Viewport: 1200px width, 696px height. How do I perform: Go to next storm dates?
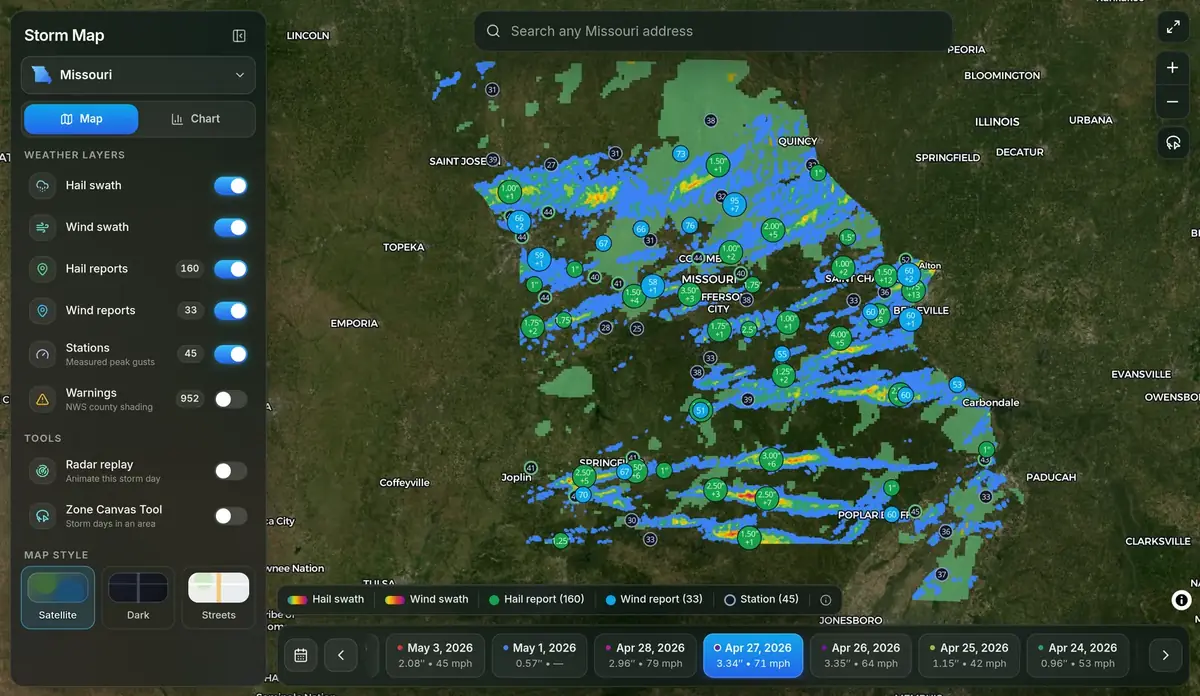pos(1165,656)
